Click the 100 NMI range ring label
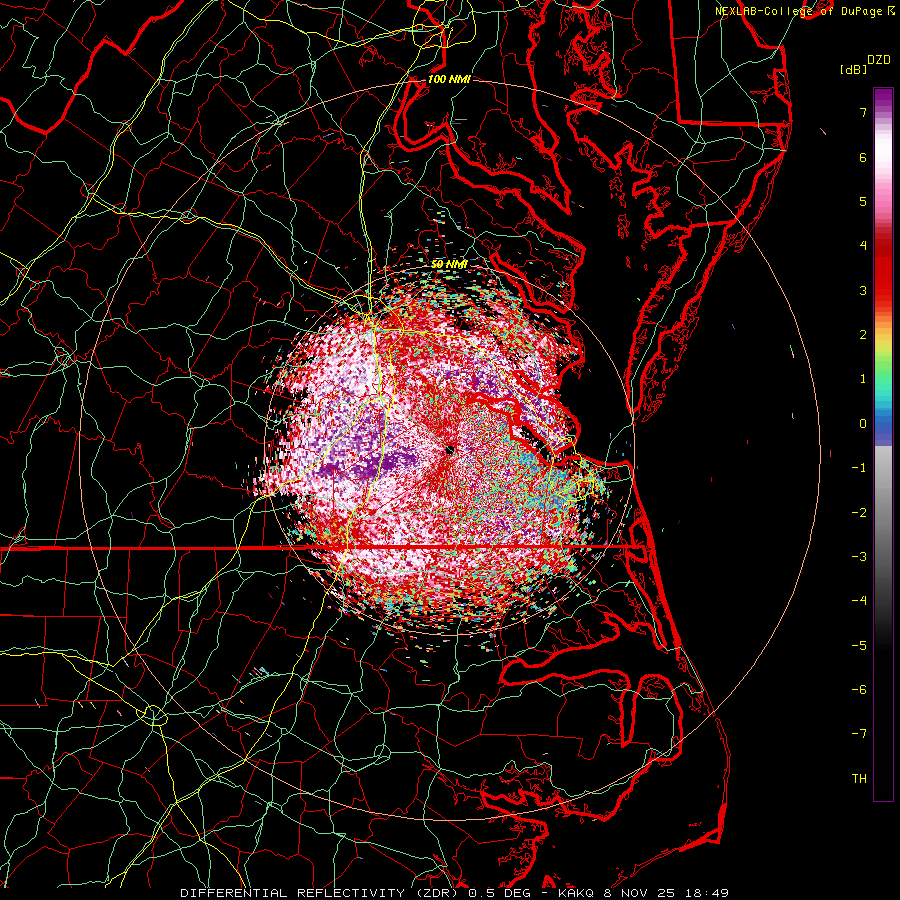The width and height of the screenshot is (900, 900). click(x=449, y=79)
